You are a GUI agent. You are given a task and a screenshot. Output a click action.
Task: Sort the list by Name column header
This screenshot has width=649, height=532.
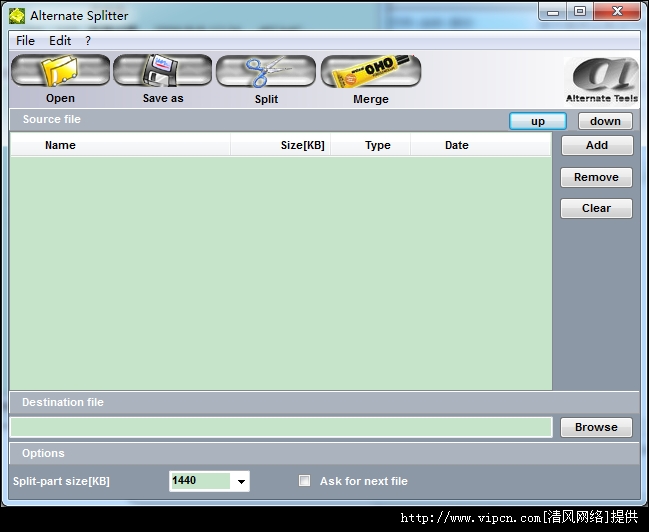[x=60, y=145]
